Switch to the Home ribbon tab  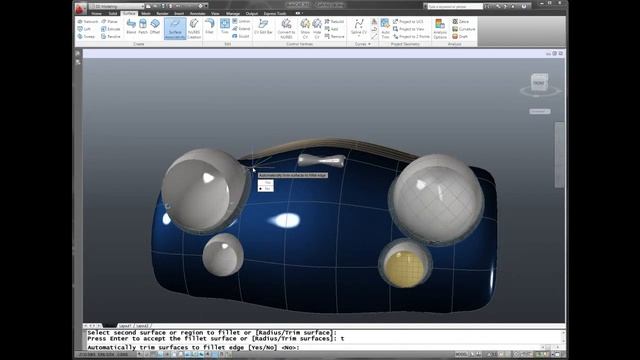(x=96, y=13)
